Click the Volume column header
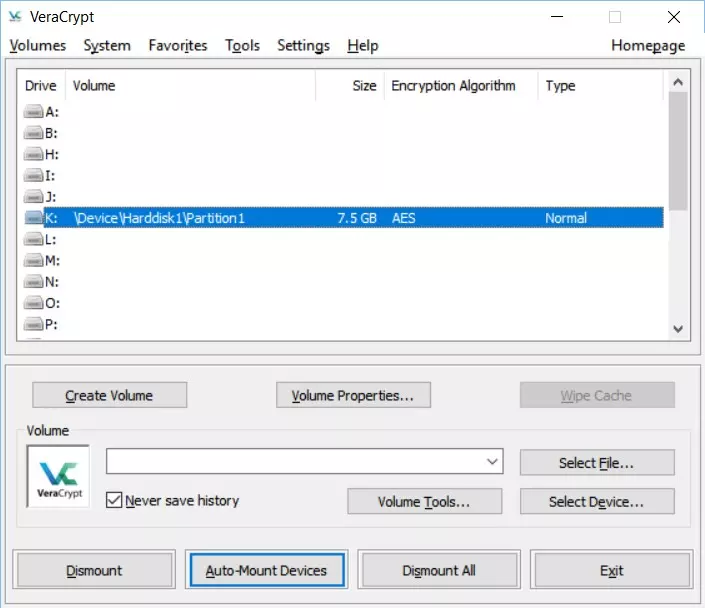Viewport: 705px width, 608px height. 190,85
